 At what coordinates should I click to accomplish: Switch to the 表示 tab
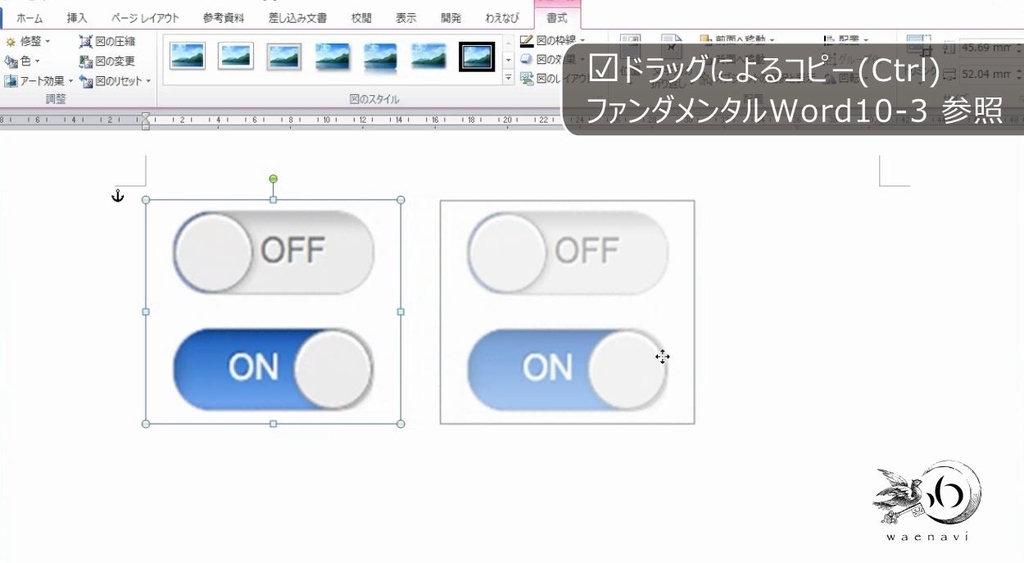[406, 18]
